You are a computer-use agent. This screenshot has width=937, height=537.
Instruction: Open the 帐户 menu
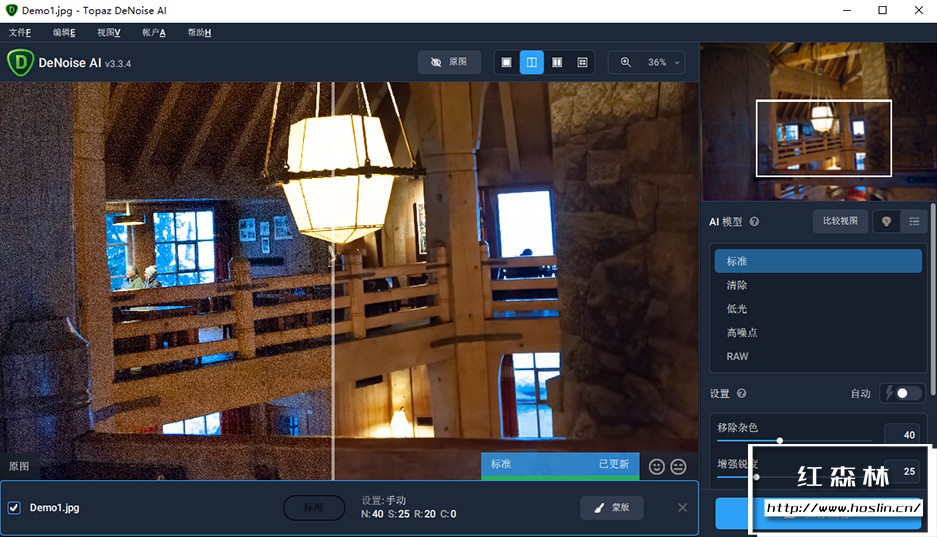(154, 32)
